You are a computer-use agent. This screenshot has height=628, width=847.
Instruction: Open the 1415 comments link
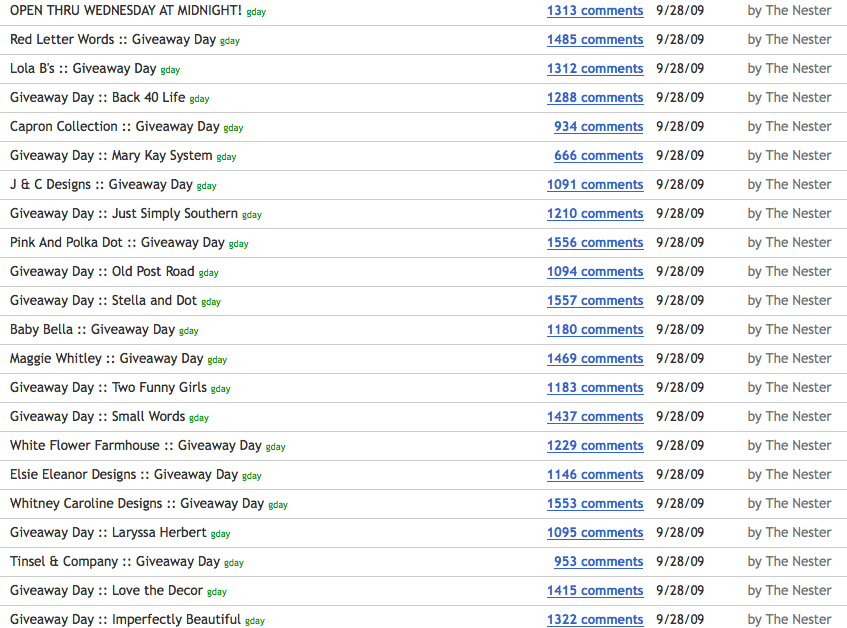pos(595,590)
